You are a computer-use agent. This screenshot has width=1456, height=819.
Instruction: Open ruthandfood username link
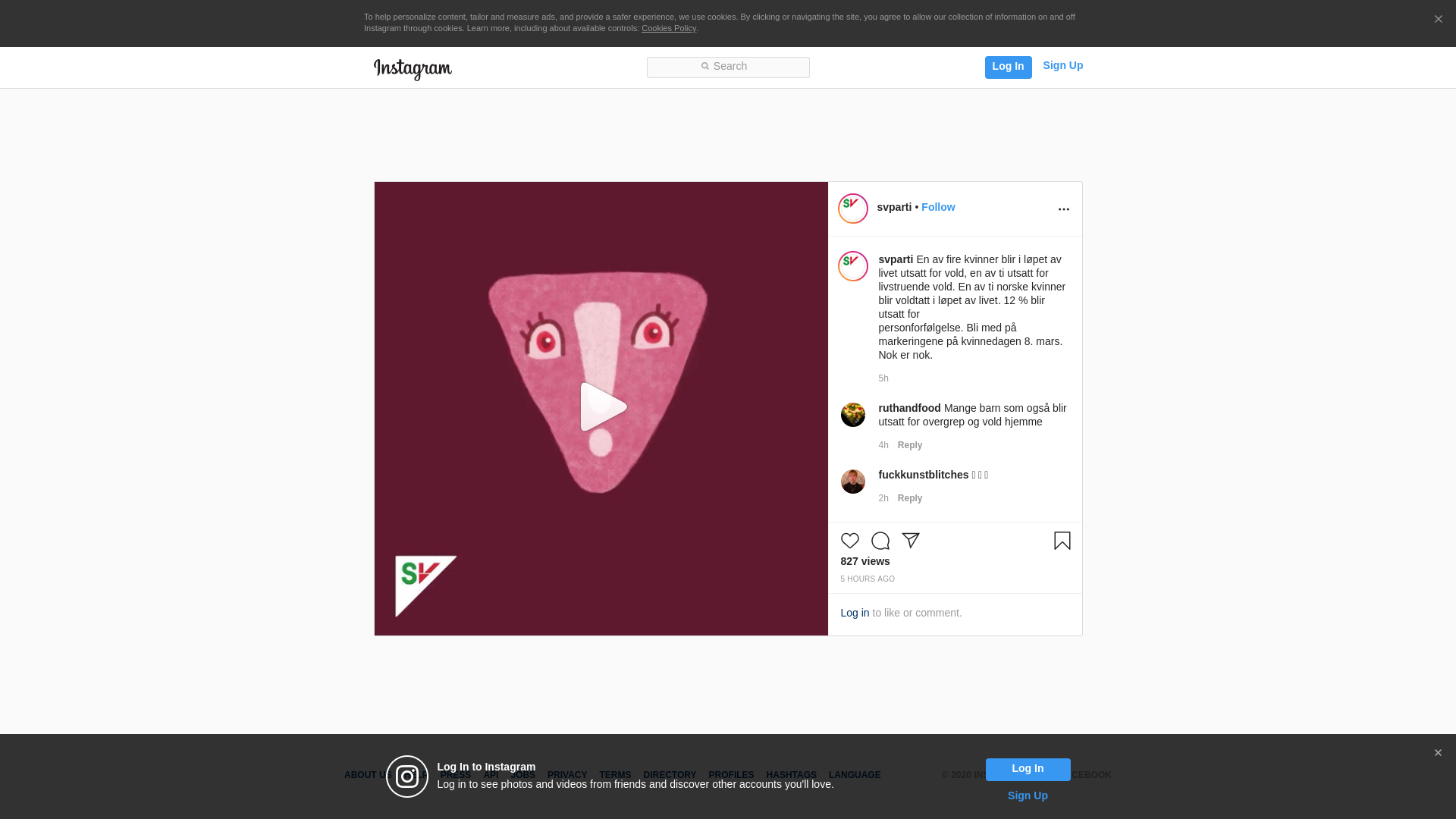coord(909,408)
